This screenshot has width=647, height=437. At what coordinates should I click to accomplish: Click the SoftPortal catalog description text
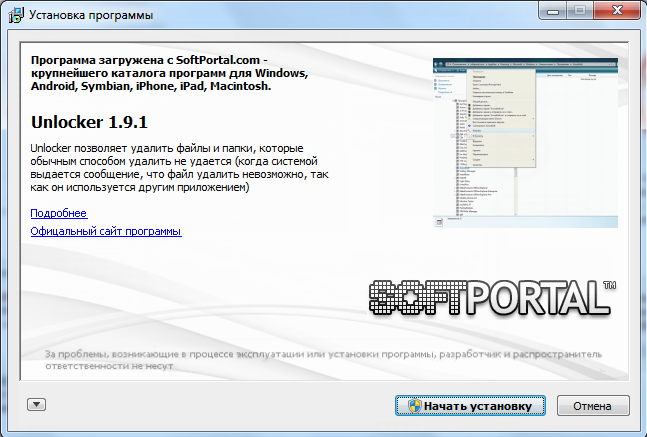coord(169,73)
